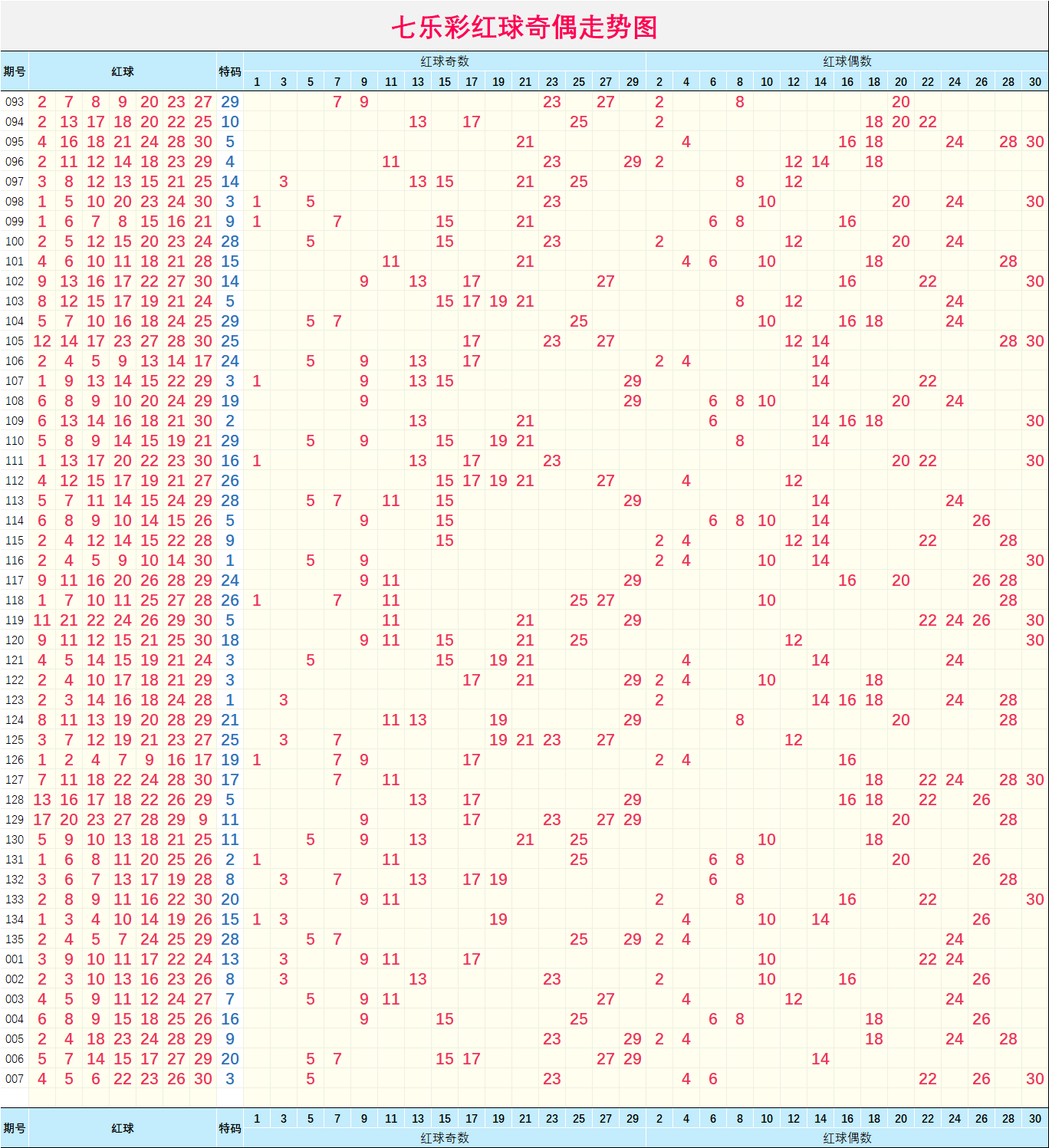Screen dimensions: 1049x1148
Task: Select blue special number 21 in row 124
Action: [x=230, y=720]
